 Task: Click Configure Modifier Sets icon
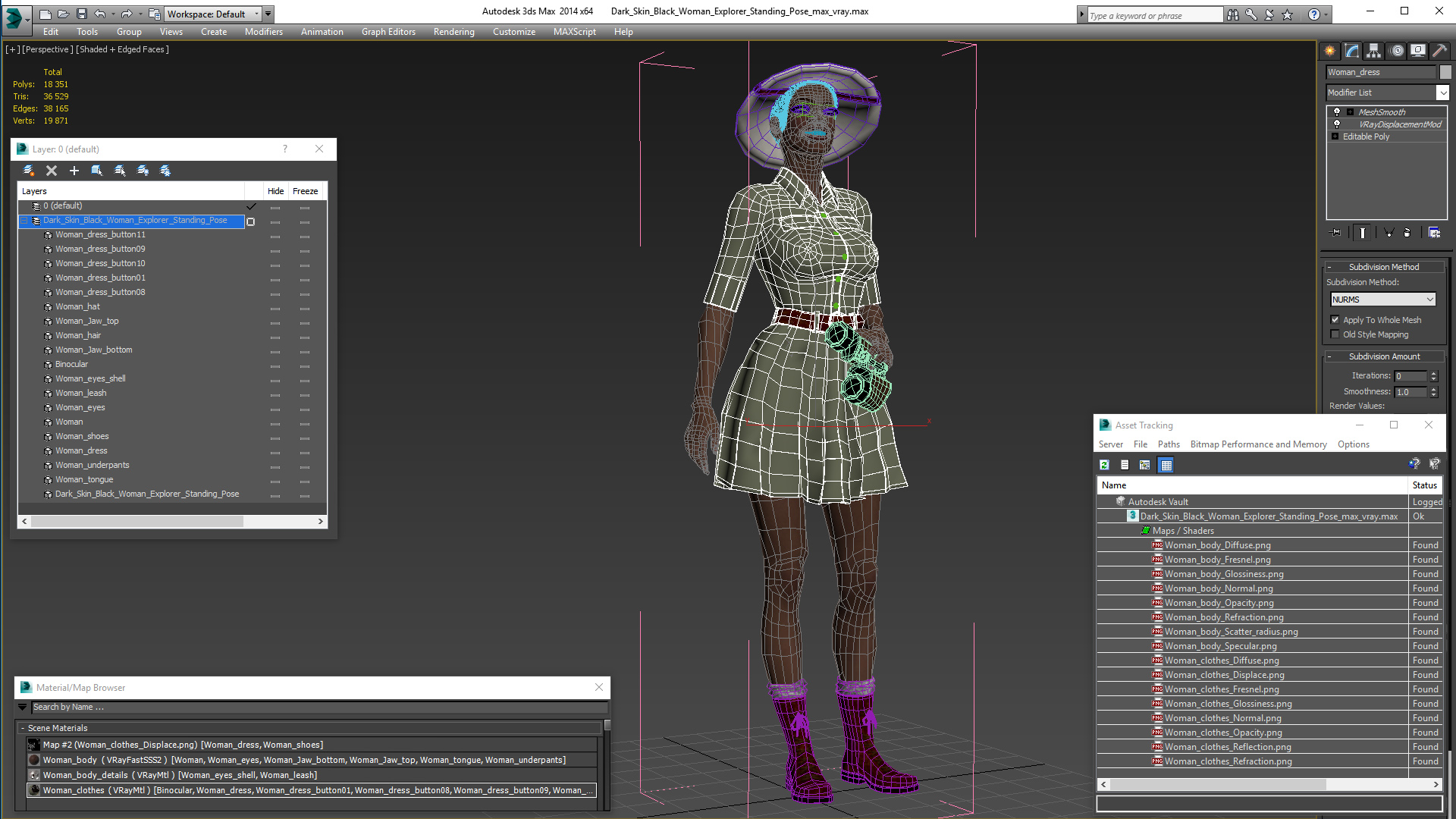(x=1435, y=233)
